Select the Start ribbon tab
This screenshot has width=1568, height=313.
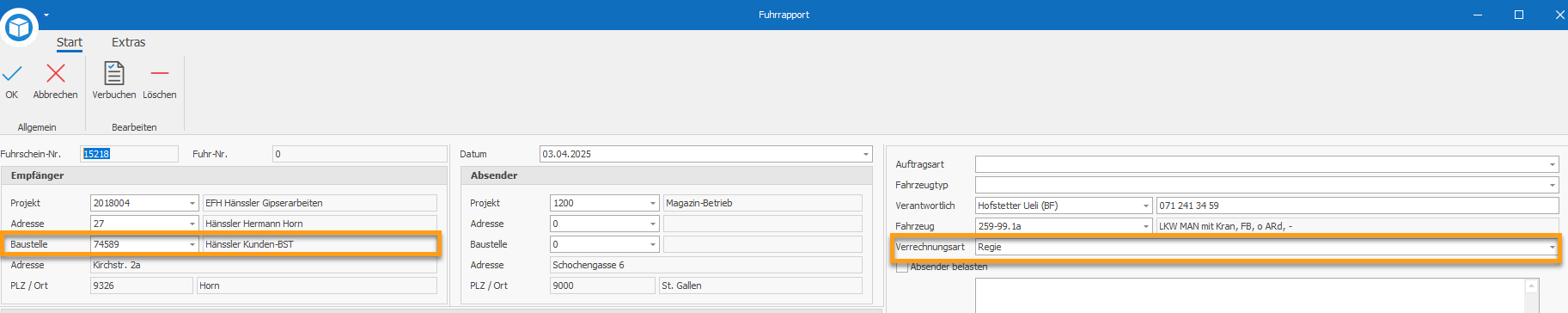[70, 42]
